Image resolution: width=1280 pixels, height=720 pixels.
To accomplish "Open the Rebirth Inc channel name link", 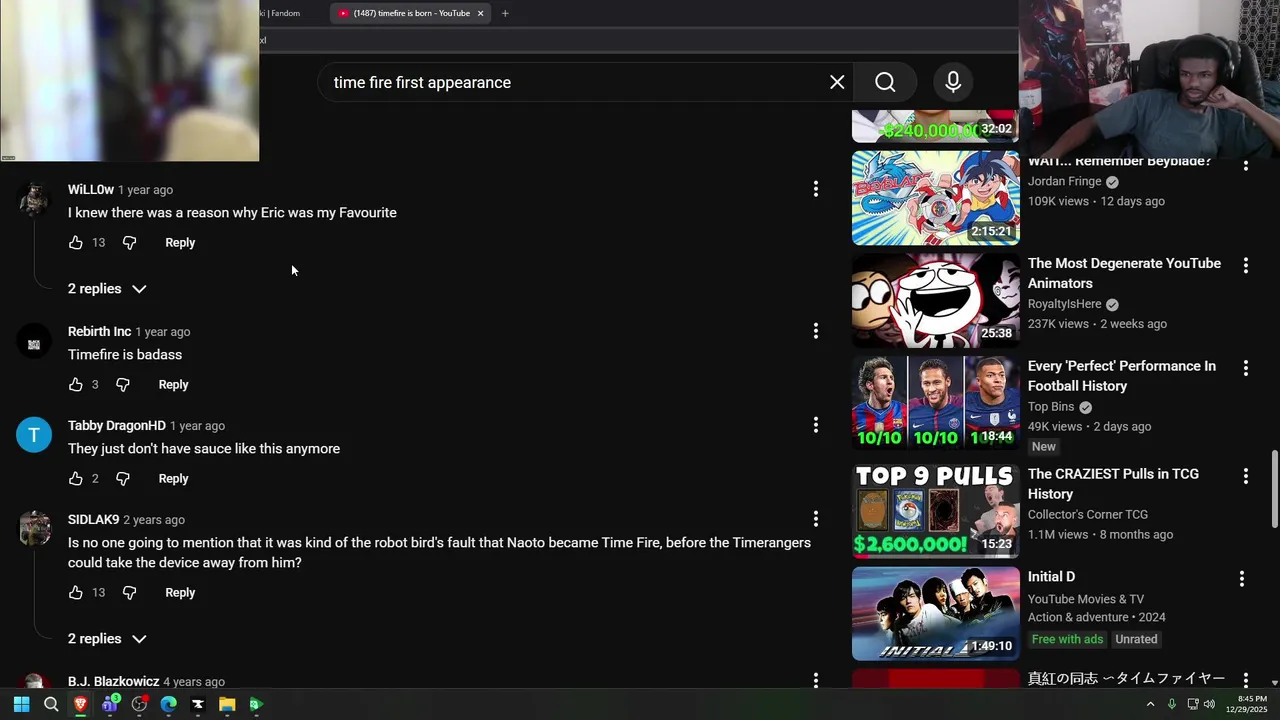I will point(99,332).
